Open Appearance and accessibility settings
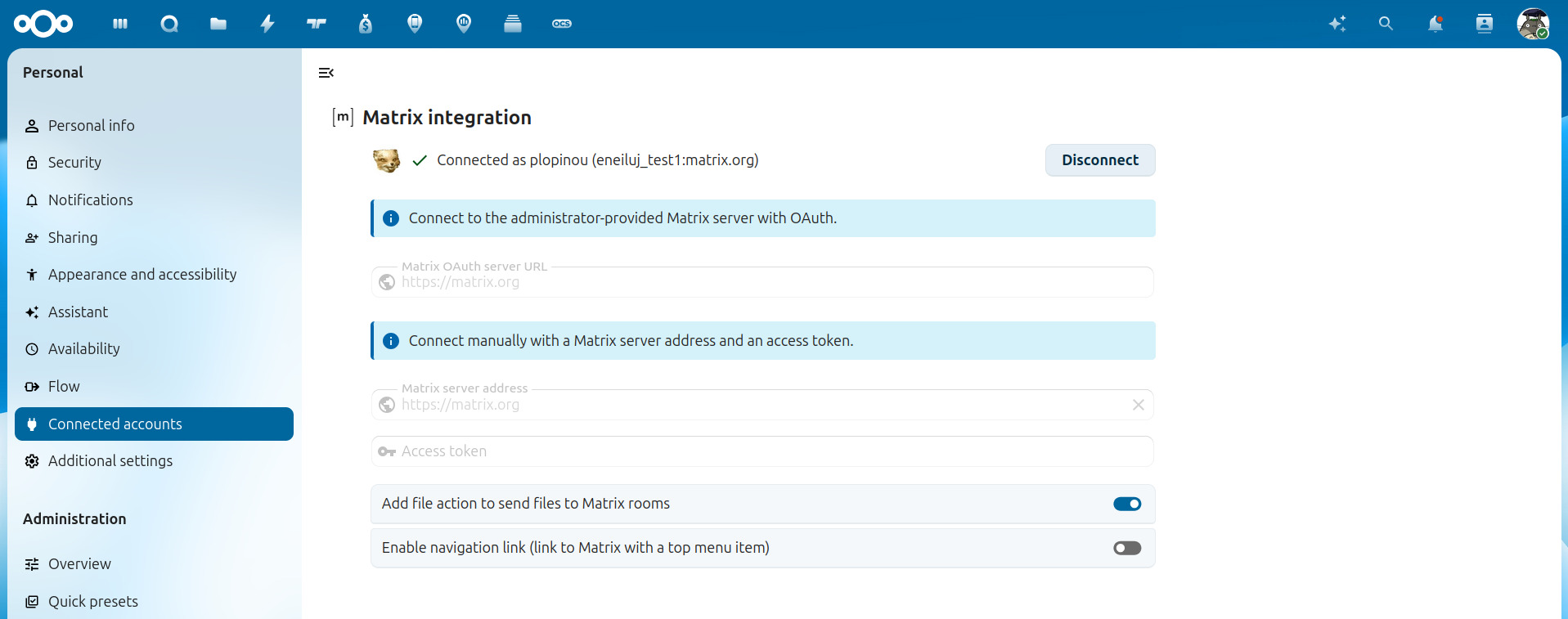 coord(154,274)
